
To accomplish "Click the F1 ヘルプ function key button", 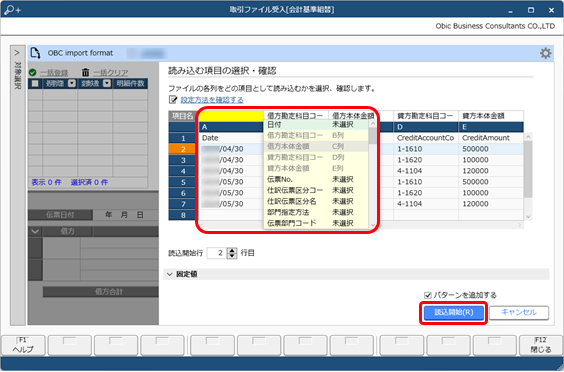I will (23, 345).
